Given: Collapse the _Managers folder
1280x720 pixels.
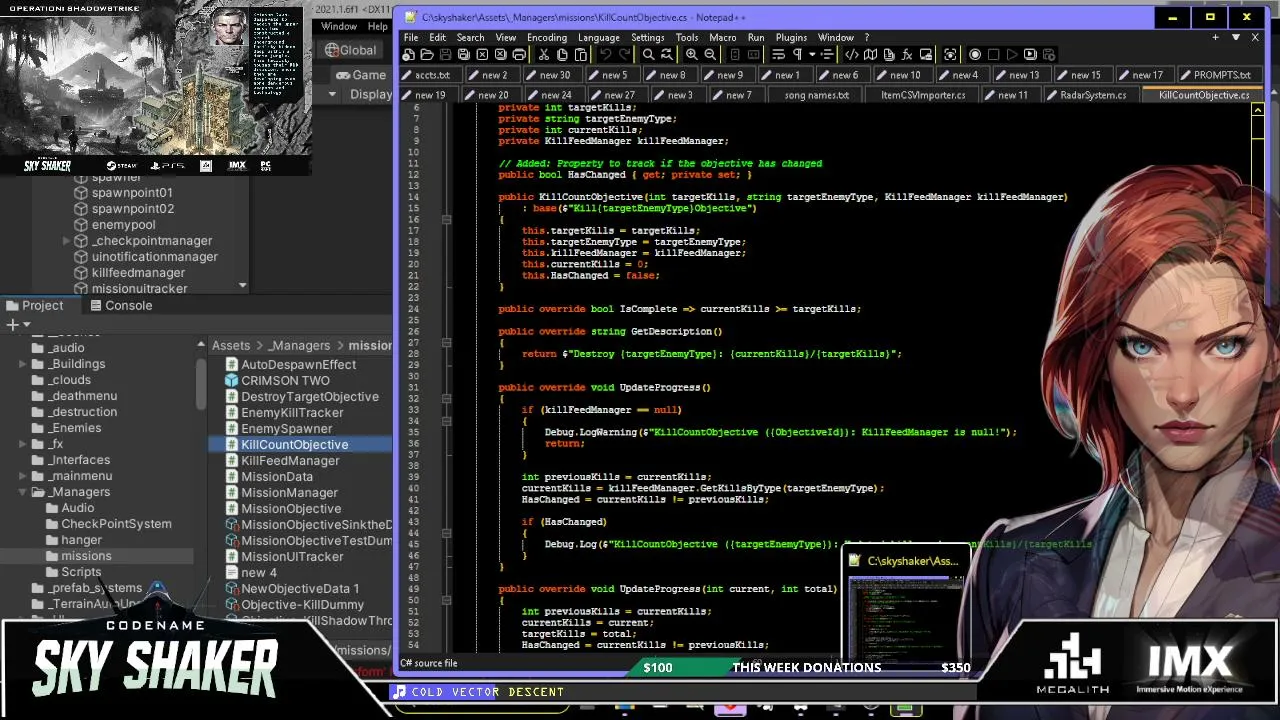Looking at the screenshot, I should click(24, 492).
